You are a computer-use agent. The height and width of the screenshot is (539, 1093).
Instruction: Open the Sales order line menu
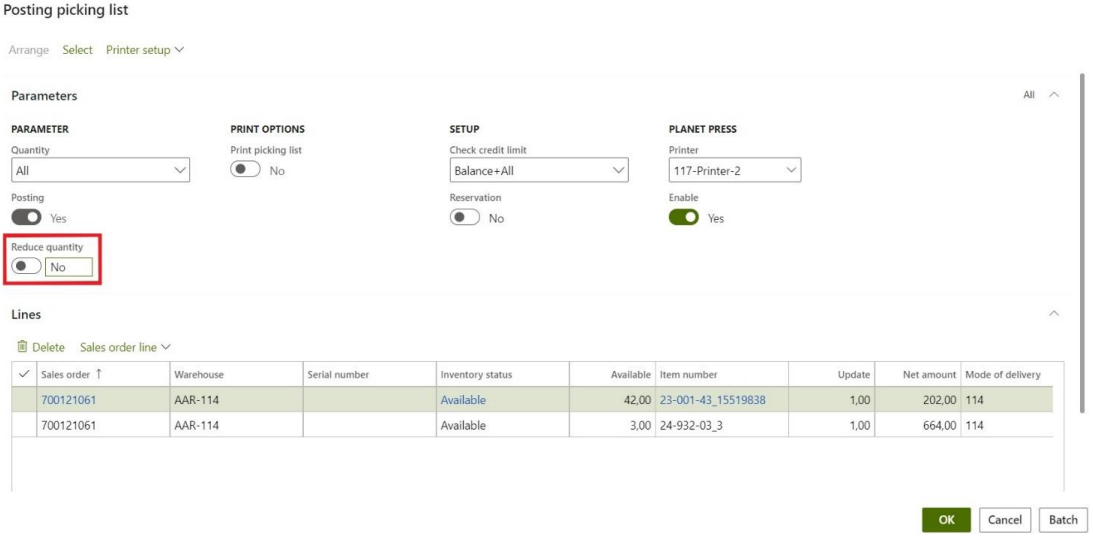[x=125, y=347]
